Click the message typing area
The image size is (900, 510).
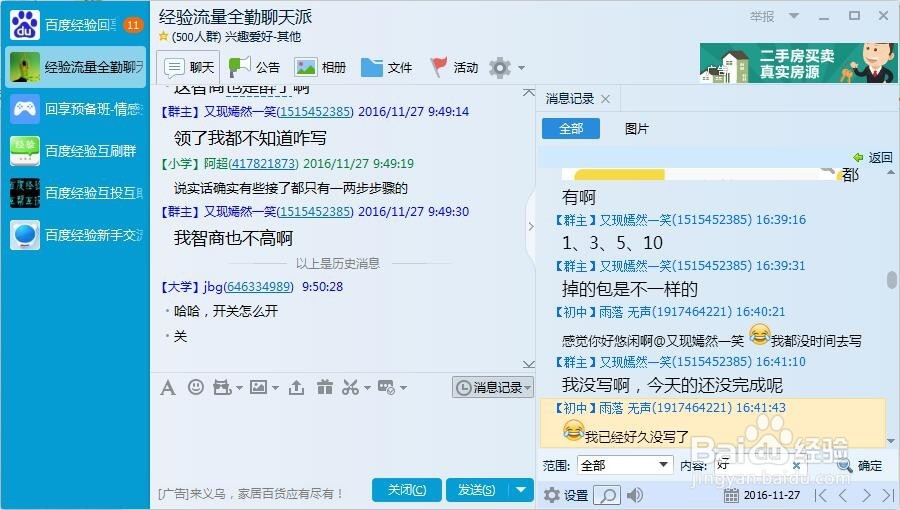[342, 436]
